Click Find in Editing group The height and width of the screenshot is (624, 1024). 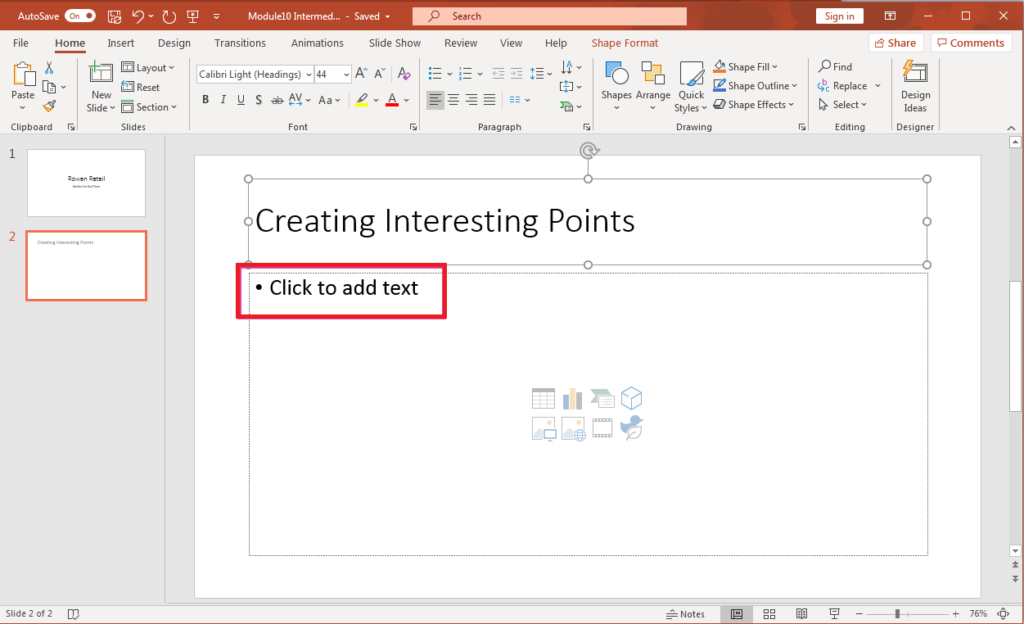[x=835, y=67]
